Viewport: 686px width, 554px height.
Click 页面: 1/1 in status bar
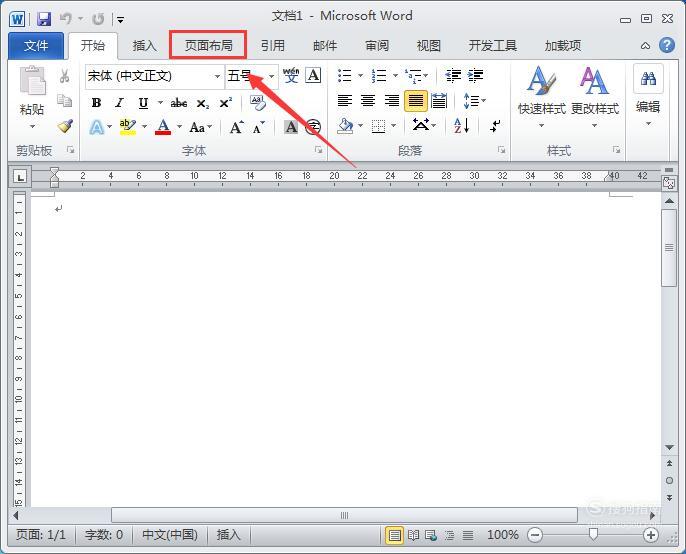41,535
